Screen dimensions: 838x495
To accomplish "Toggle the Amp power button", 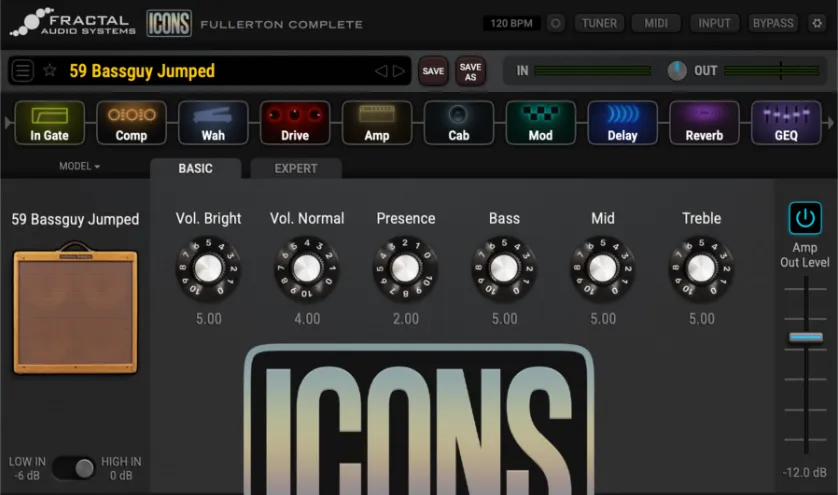I will click(x=805, y=218).
